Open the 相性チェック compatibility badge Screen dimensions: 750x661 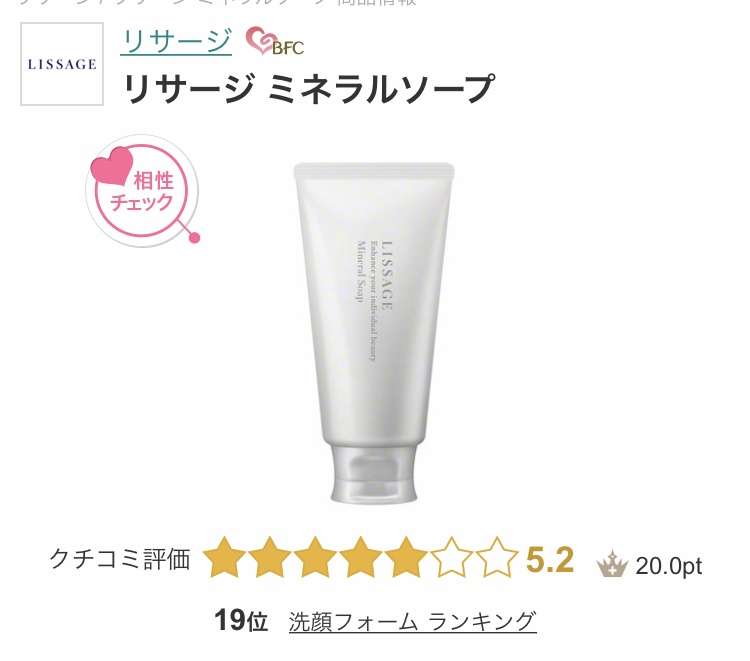pos(143,191)
